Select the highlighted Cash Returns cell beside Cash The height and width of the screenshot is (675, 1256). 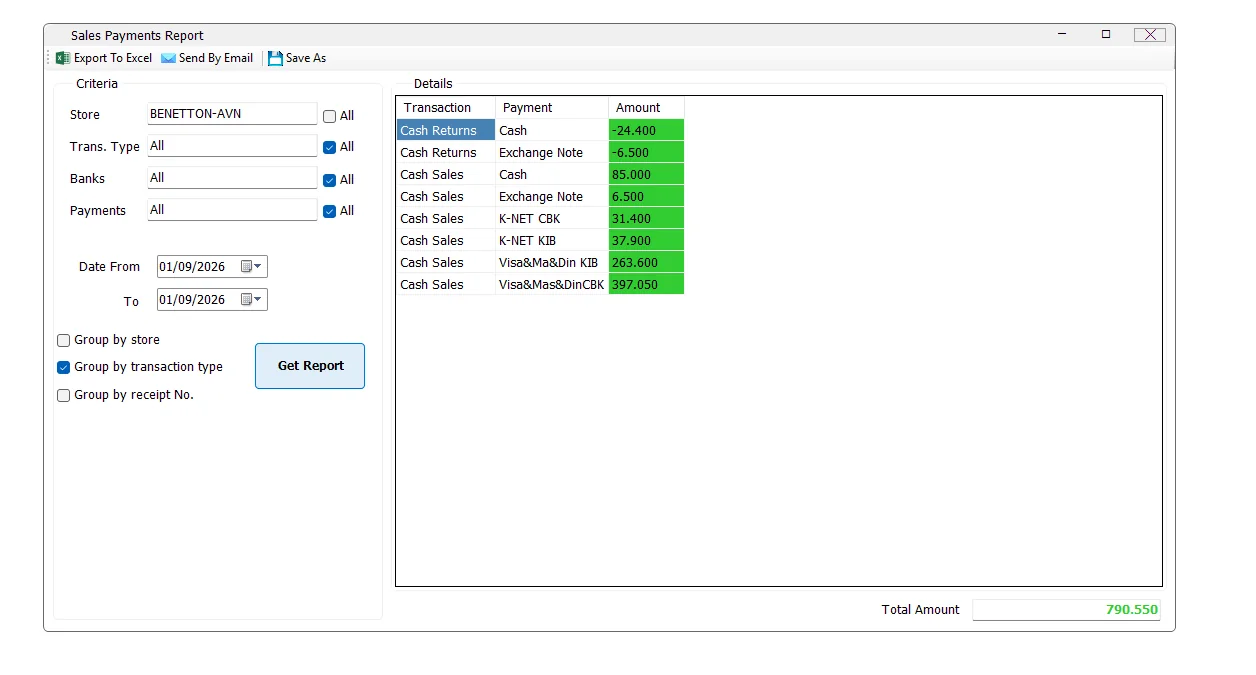pyautogui.click(x=446, y=130)
